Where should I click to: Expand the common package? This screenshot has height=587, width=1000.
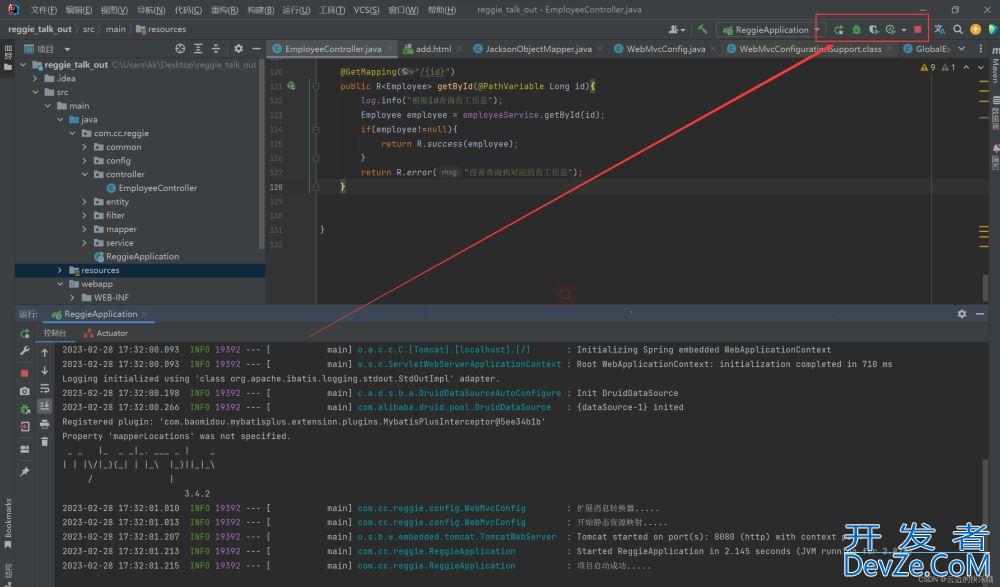(84, 147)
